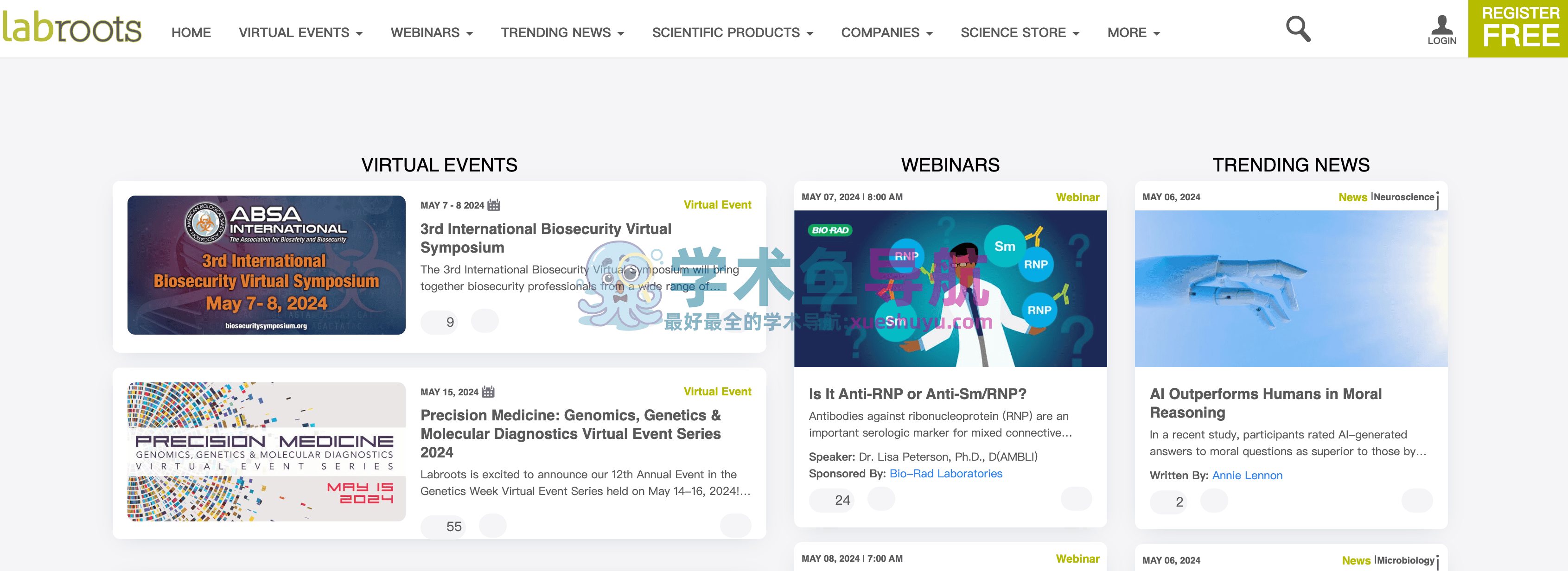Open the More dropdown menu
Image resolution: width=1568 pixels, height=571 pixels.
point(1134,33)
